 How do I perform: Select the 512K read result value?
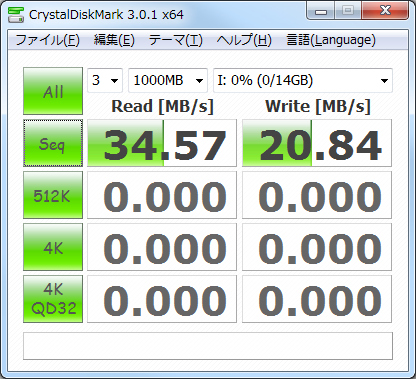click(x=162, y=195)
